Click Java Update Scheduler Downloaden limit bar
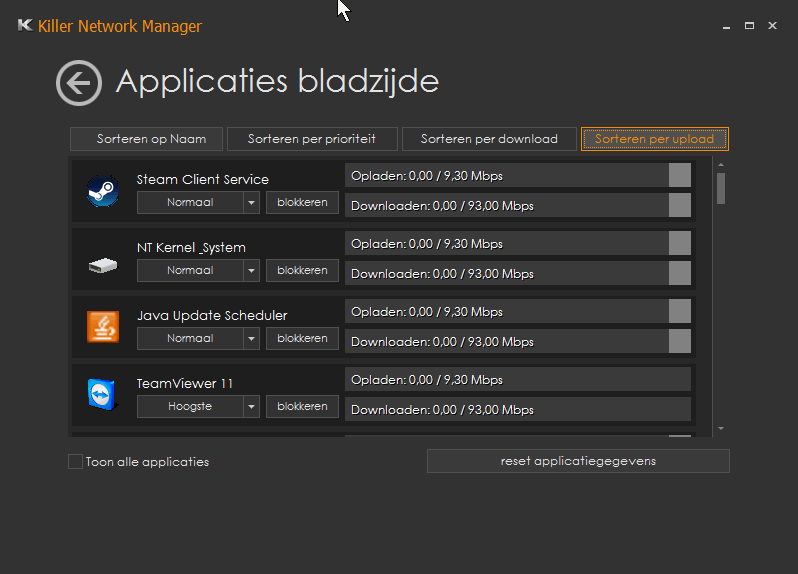Viewport: 798px width, 574px height. point(518,341)
